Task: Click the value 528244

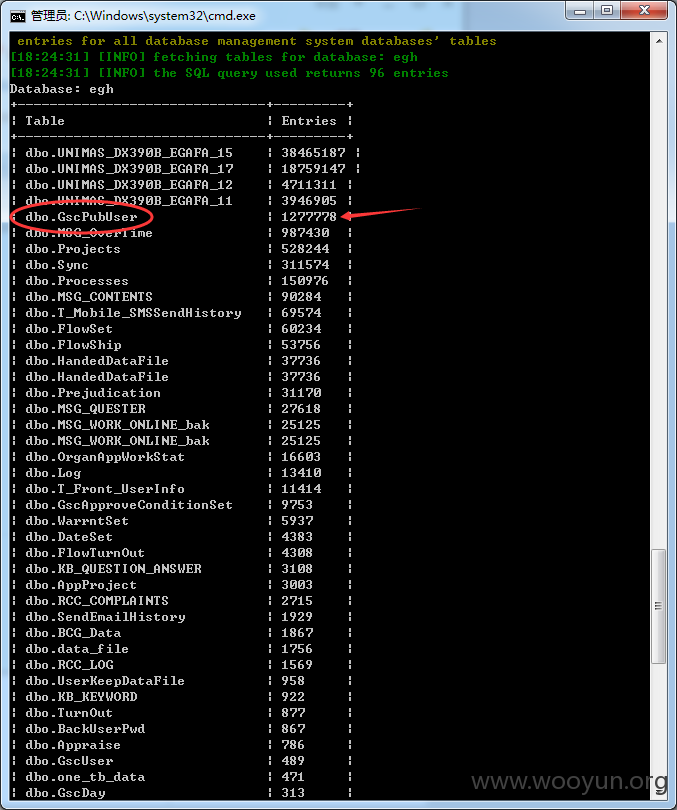Action: click(x=305, y=248)
